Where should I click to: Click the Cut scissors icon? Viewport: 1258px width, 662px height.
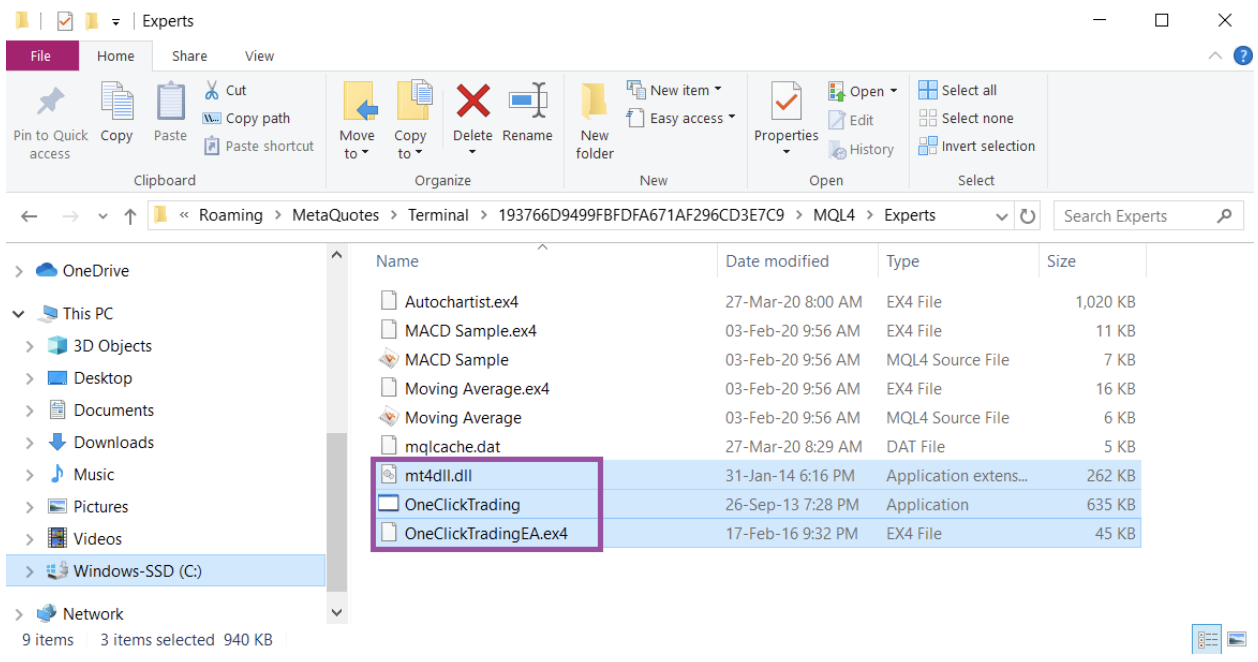click(212, 90)
